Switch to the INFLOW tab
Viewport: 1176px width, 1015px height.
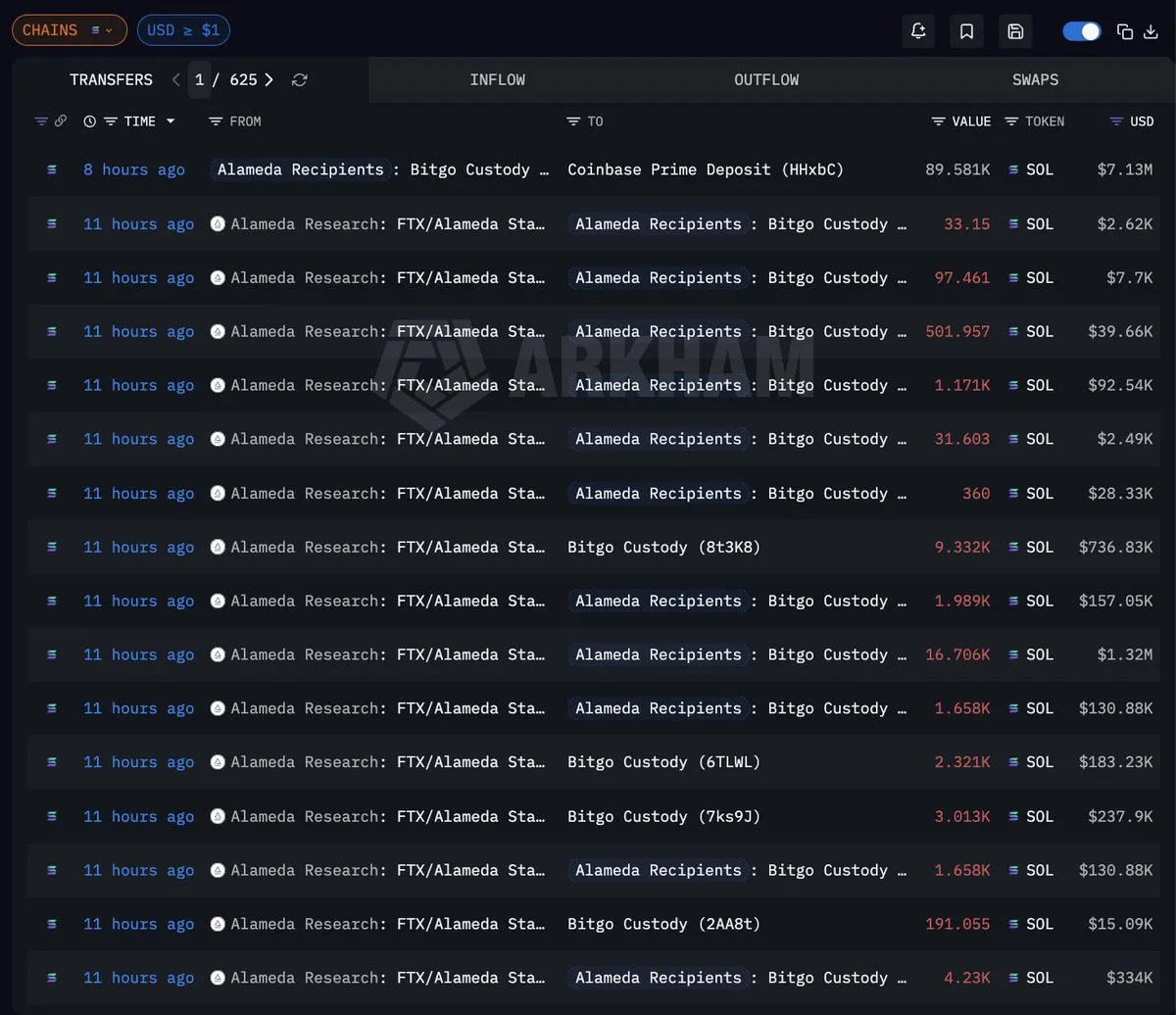pyautogui.click(x=497, y=80)
